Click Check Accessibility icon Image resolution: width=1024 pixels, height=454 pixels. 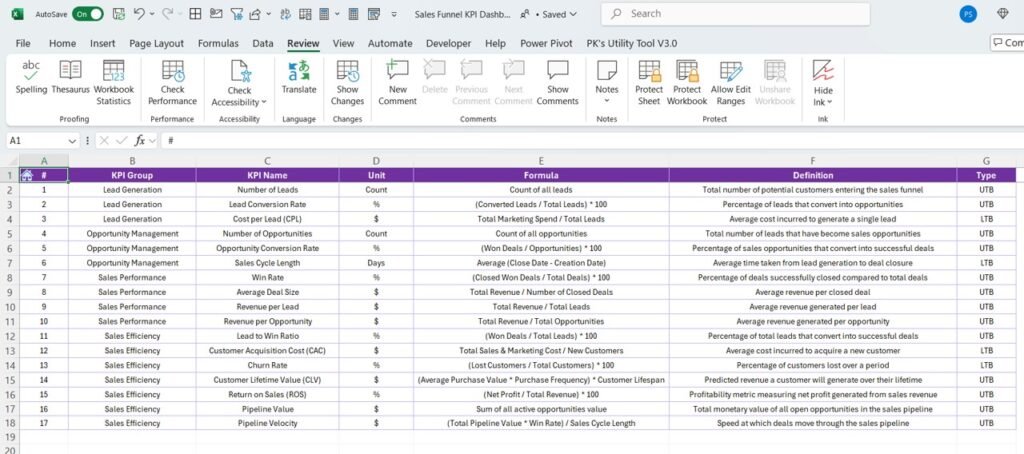(239, 71)
